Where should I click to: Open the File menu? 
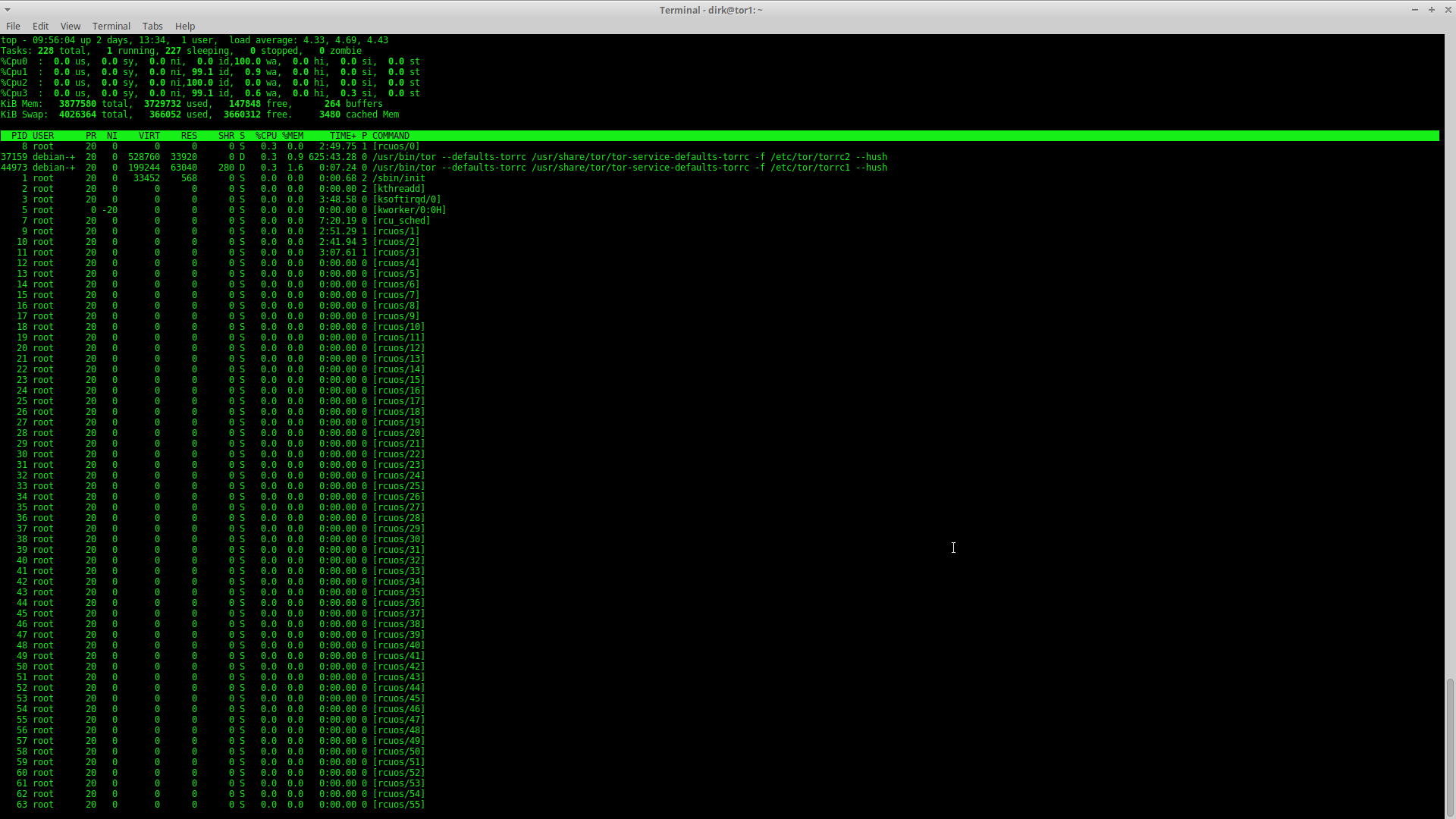(13, 26)
